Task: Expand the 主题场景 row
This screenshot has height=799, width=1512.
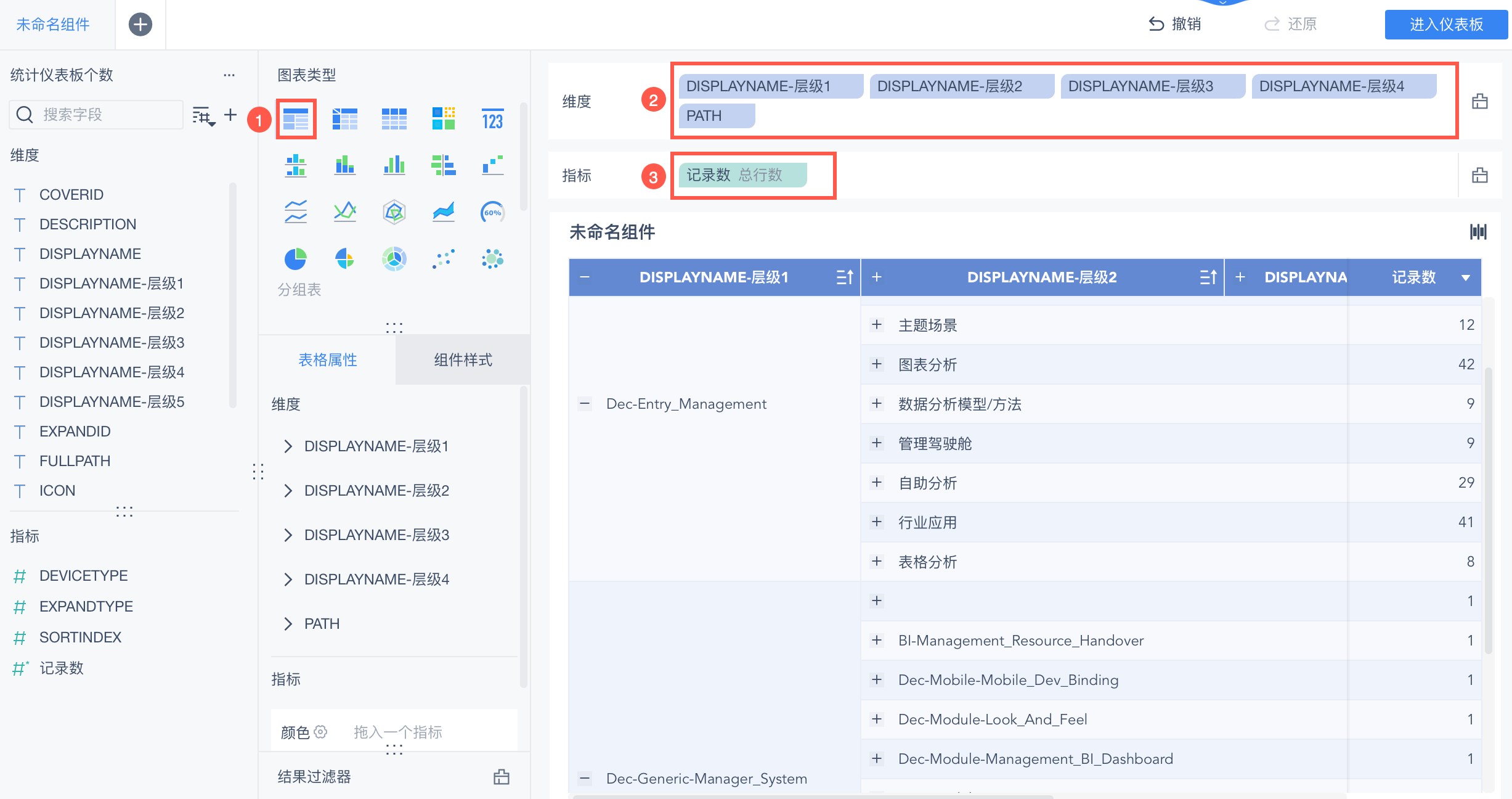Action: tap(877, 325)
